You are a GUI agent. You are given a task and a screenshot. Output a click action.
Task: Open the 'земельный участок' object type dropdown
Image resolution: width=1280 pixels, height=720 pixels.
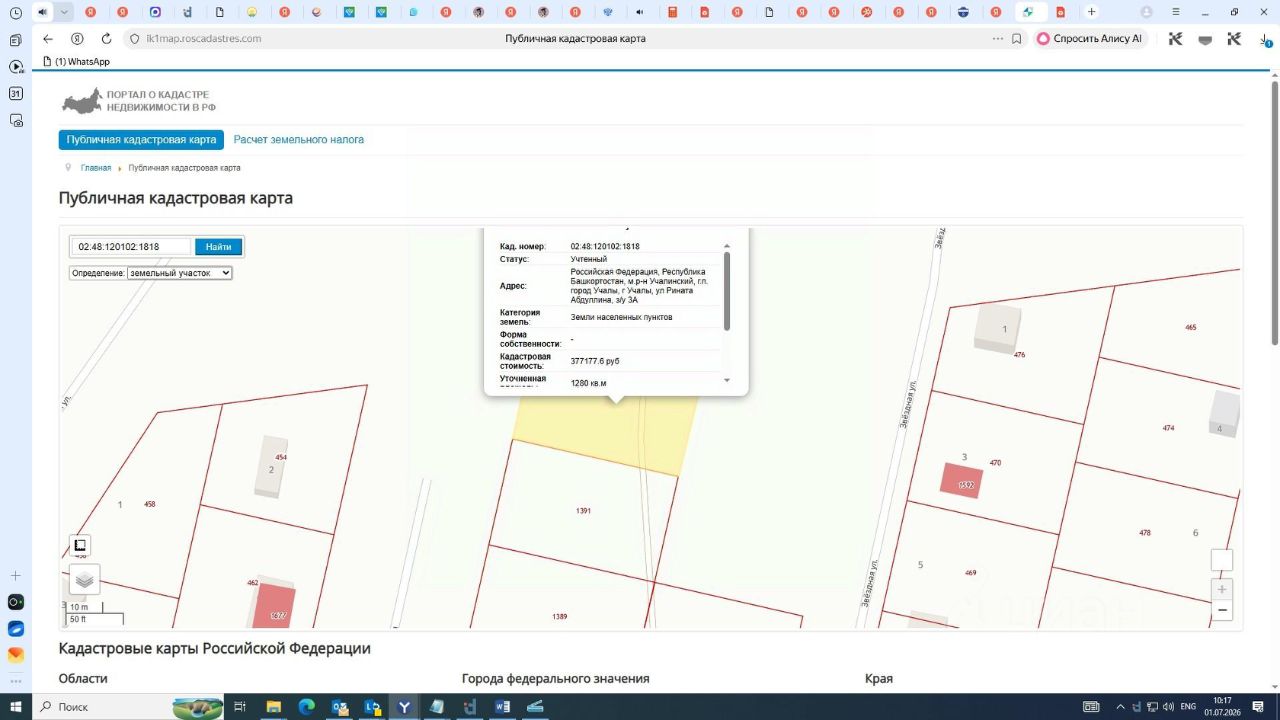[179, 273]
